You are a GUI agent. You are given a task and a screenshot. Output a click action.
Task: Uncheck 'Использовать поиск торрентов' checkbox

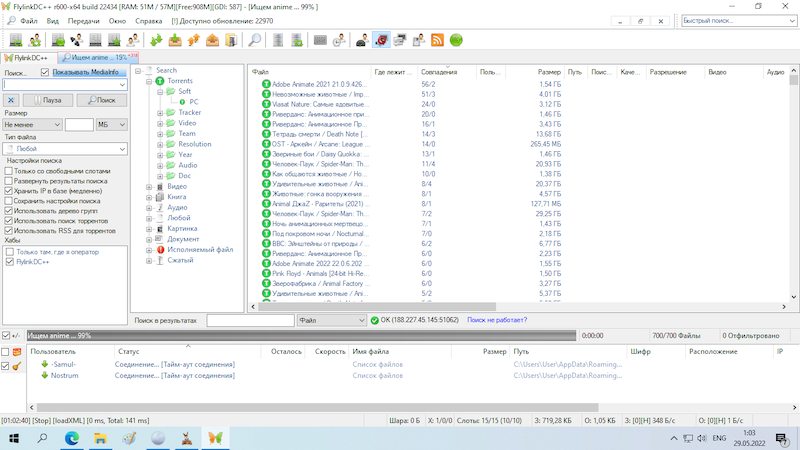[10, 220]
